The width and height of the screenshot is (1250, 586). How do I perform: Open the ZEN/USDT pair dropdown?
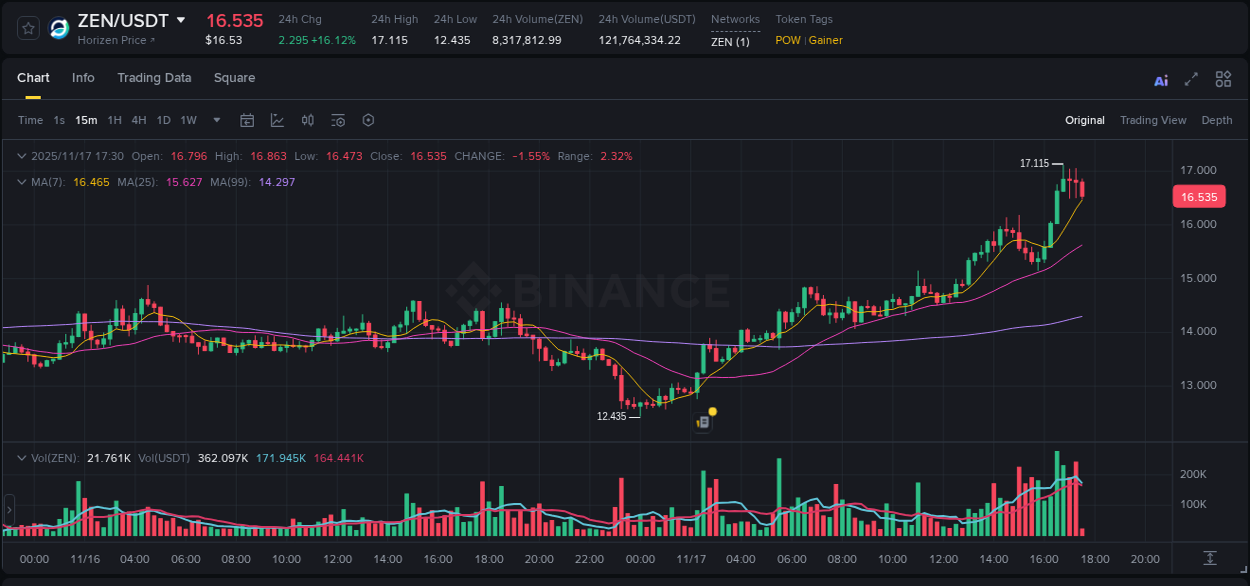(x=182, y=19)
